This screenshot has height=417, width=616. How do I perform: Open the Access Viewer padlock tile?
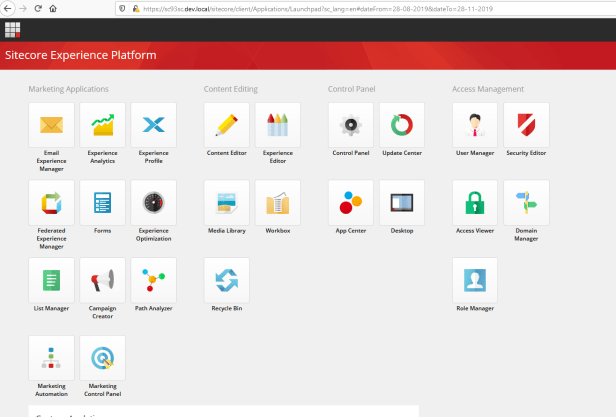(475, 203)
